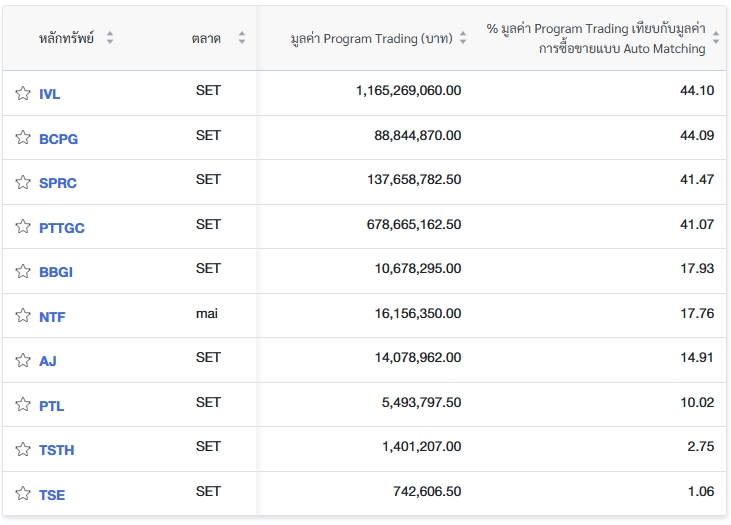Sort by มูลค่า Program Trading (บาท) arrows
Image resolution: width=731 pixels, height=525 pixels.
pyautogui.click(x=462, y=38)
